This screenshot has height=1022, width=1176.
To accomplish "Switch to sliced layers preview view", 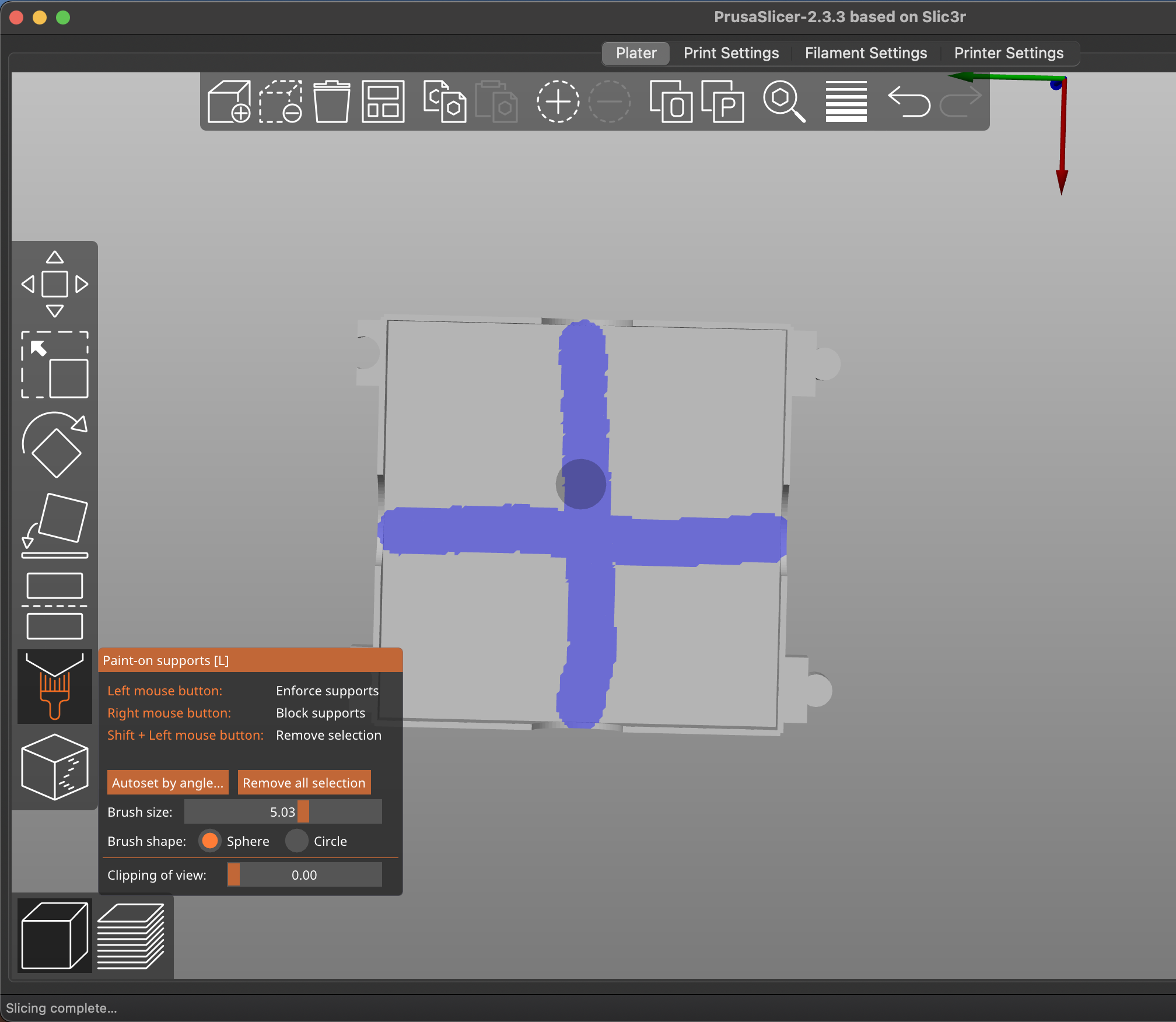I will (131, 935).
